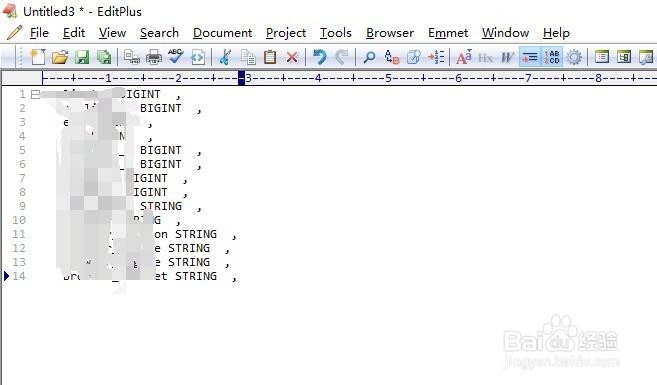Screen dimensions: 657x385
Task: Toggle Output window icon
Action: [x=646, y=57]
